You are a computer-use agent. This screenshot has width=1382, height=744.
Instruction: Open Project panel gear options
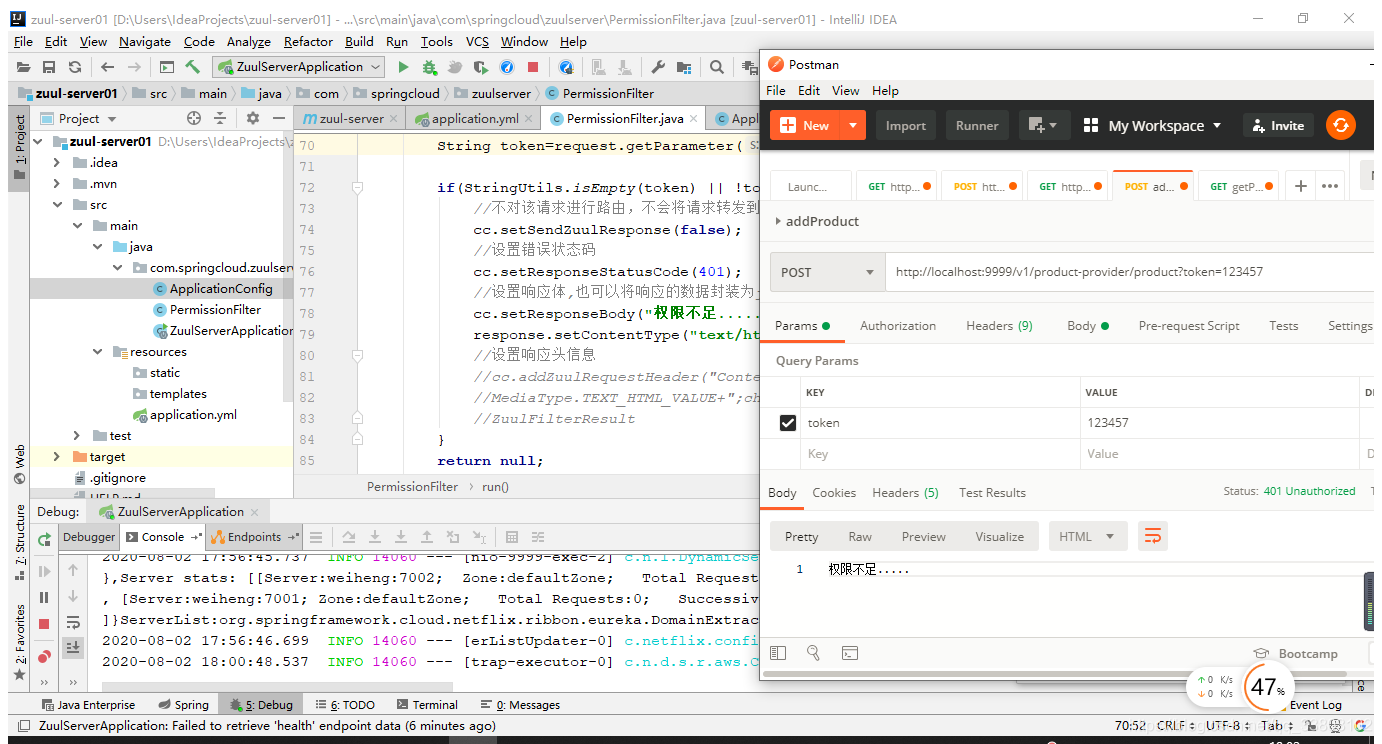pyautogui.click(x=253, y=118)
